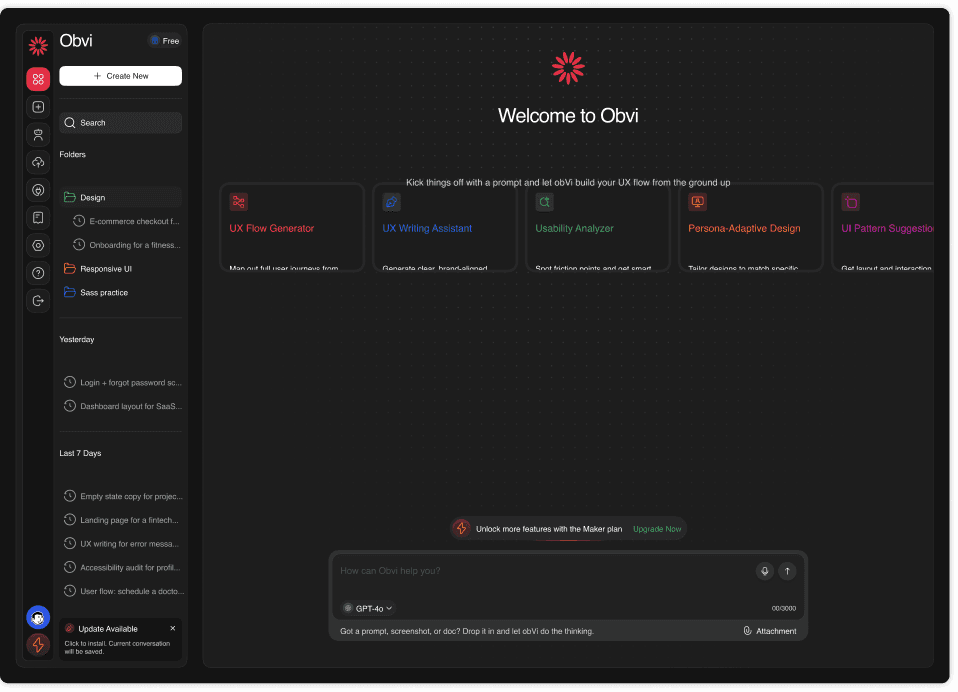Click the help question mark icon
Image resolution: width=958 pixels, height=692 pixels.
coord(38,273)
